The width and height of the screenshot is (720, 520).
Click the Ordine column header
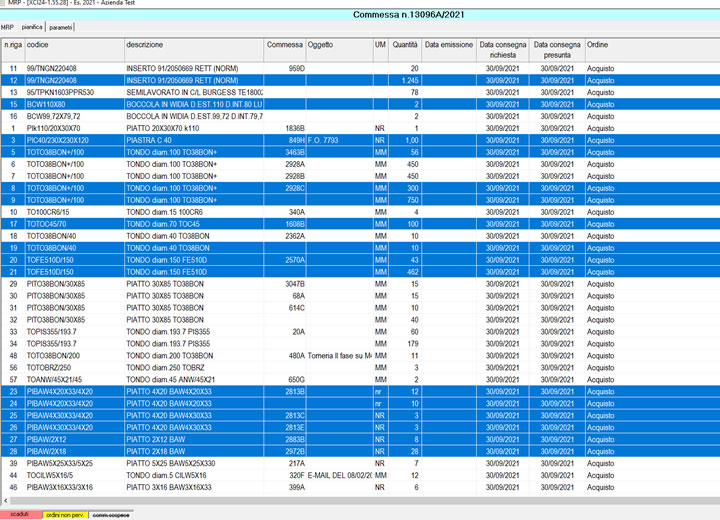652,50
